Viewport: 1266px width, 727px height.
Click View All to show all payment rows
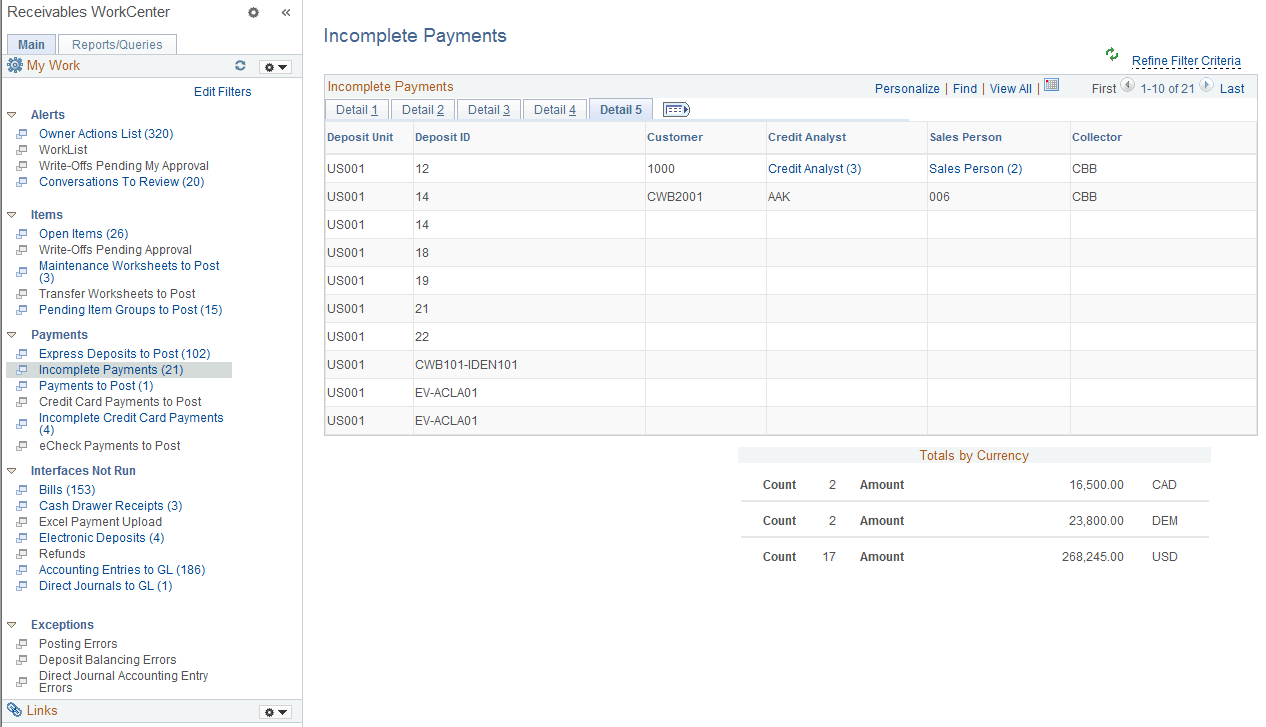pos(1010,88)
